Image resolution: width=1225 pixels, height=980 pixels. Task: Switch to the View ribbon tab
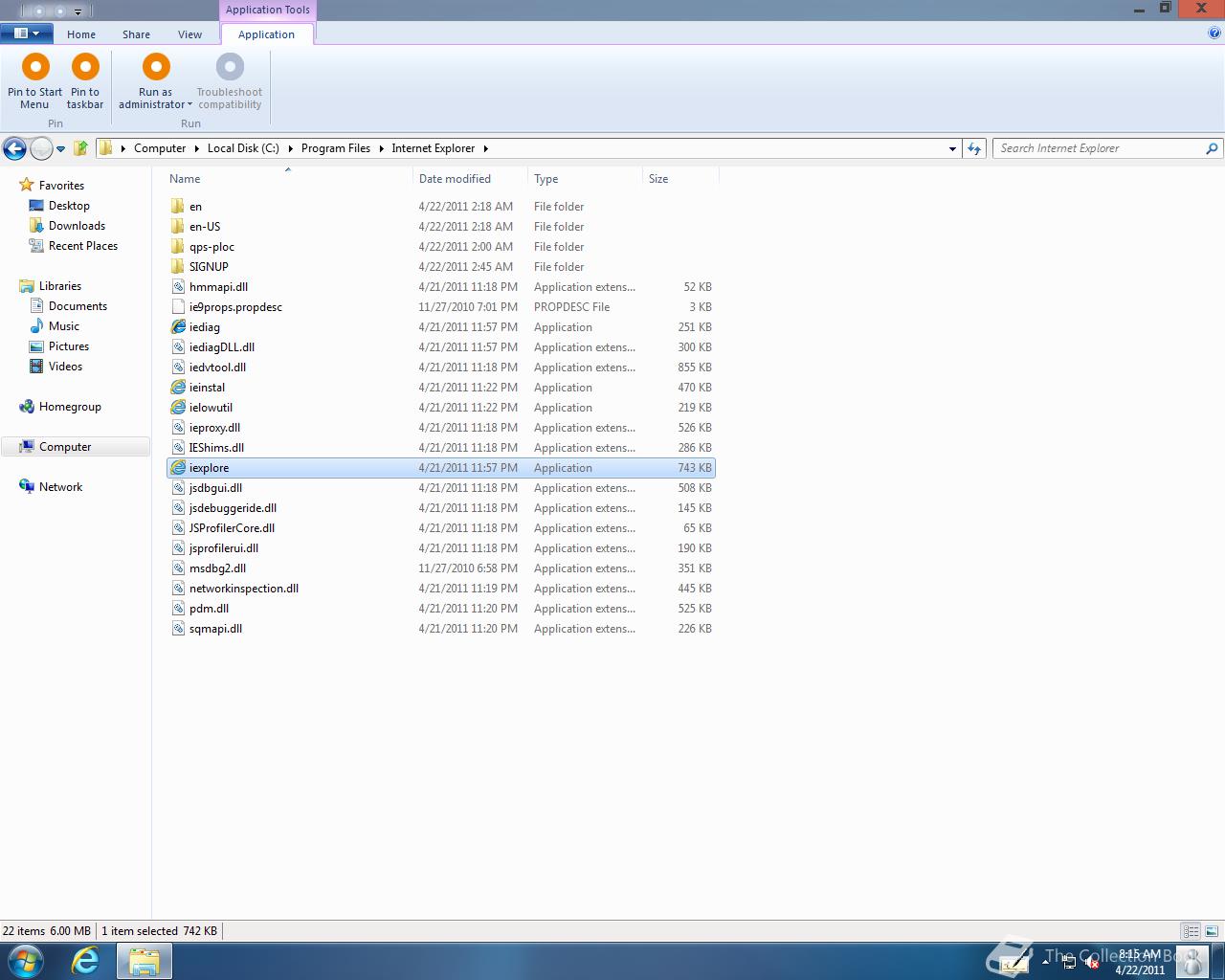pos(189,34)
